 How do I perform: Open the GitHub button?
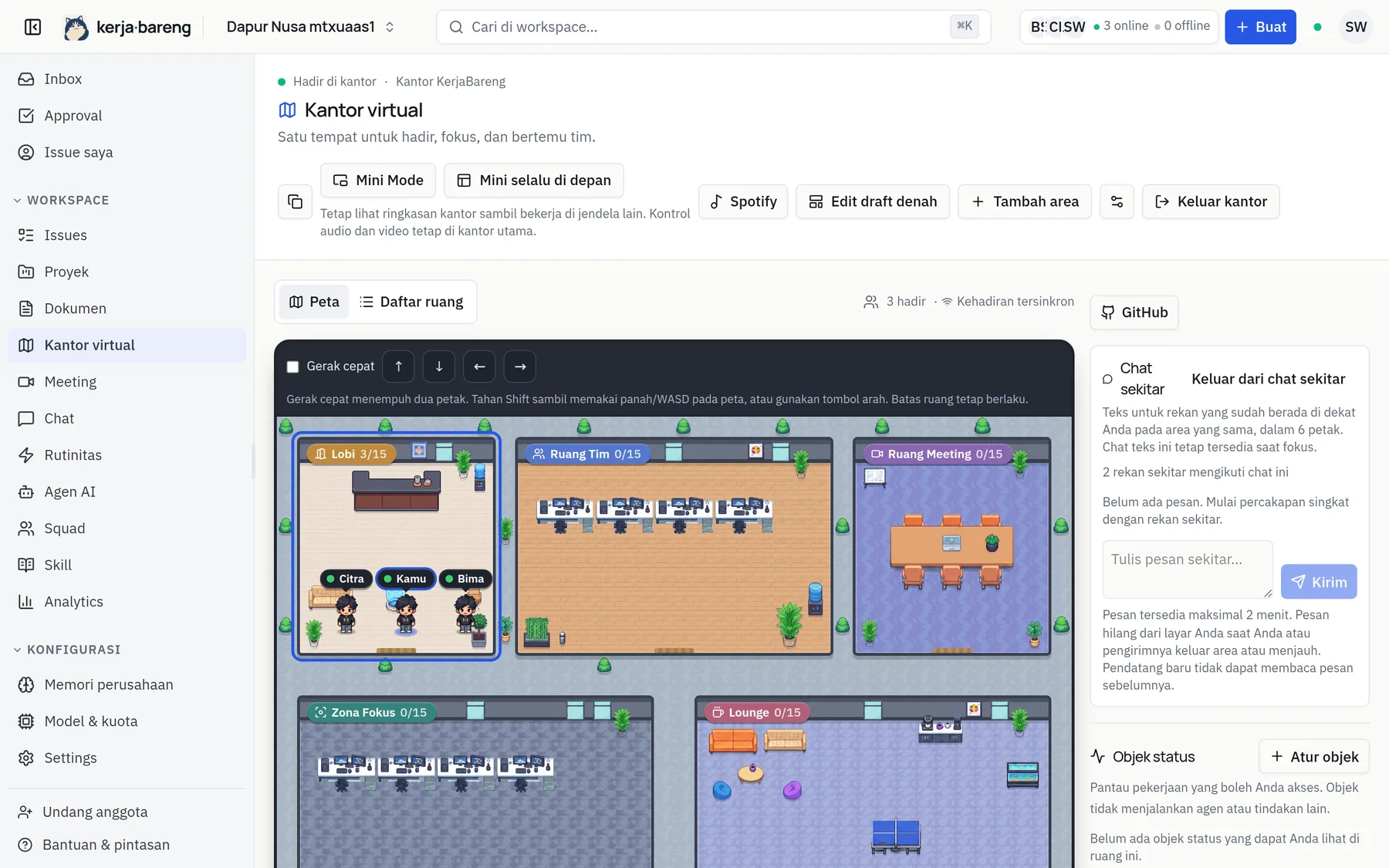point(1134,312)
